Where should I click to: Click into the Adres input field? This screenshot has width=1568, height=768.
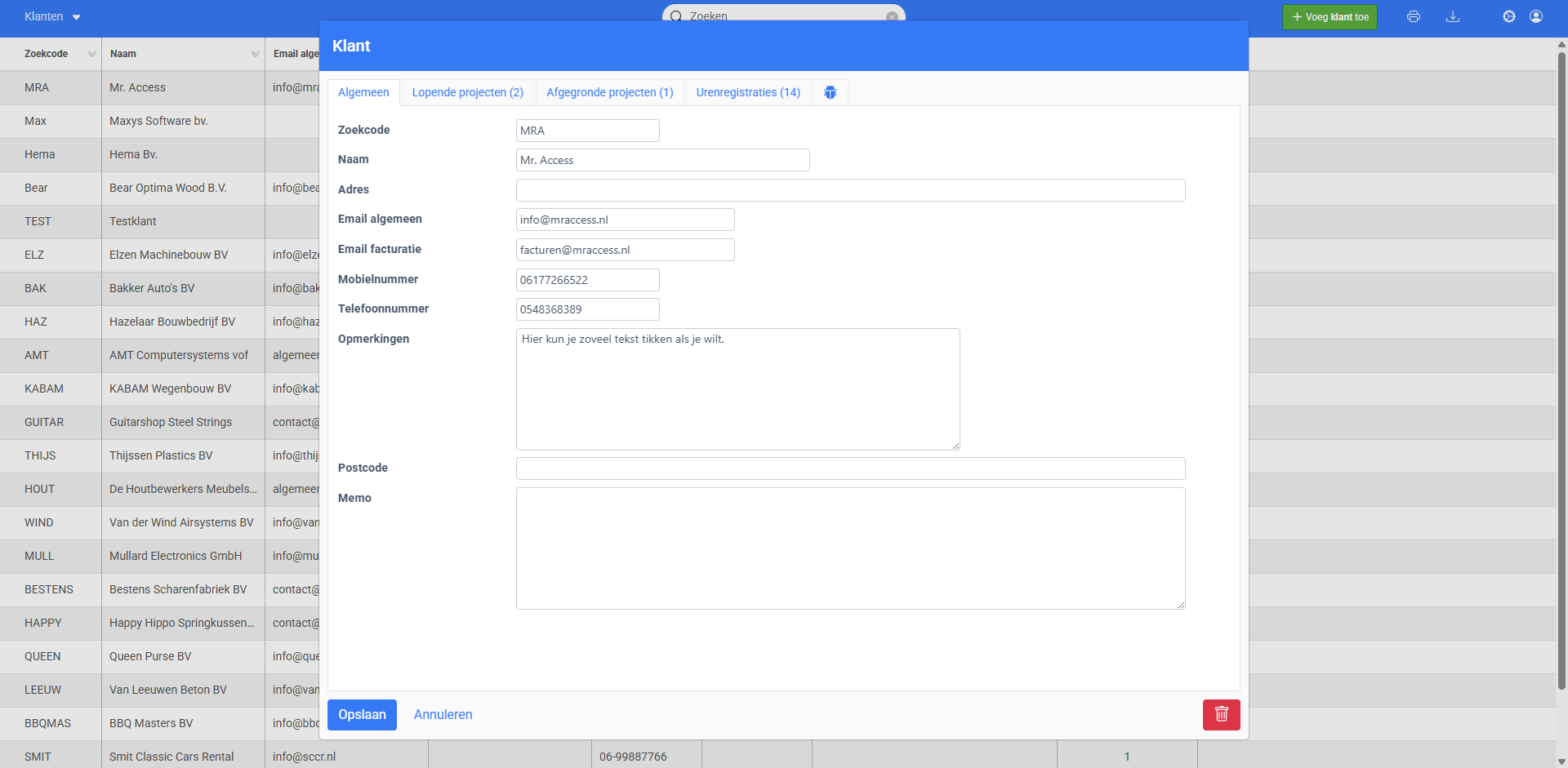pos(850,190)
